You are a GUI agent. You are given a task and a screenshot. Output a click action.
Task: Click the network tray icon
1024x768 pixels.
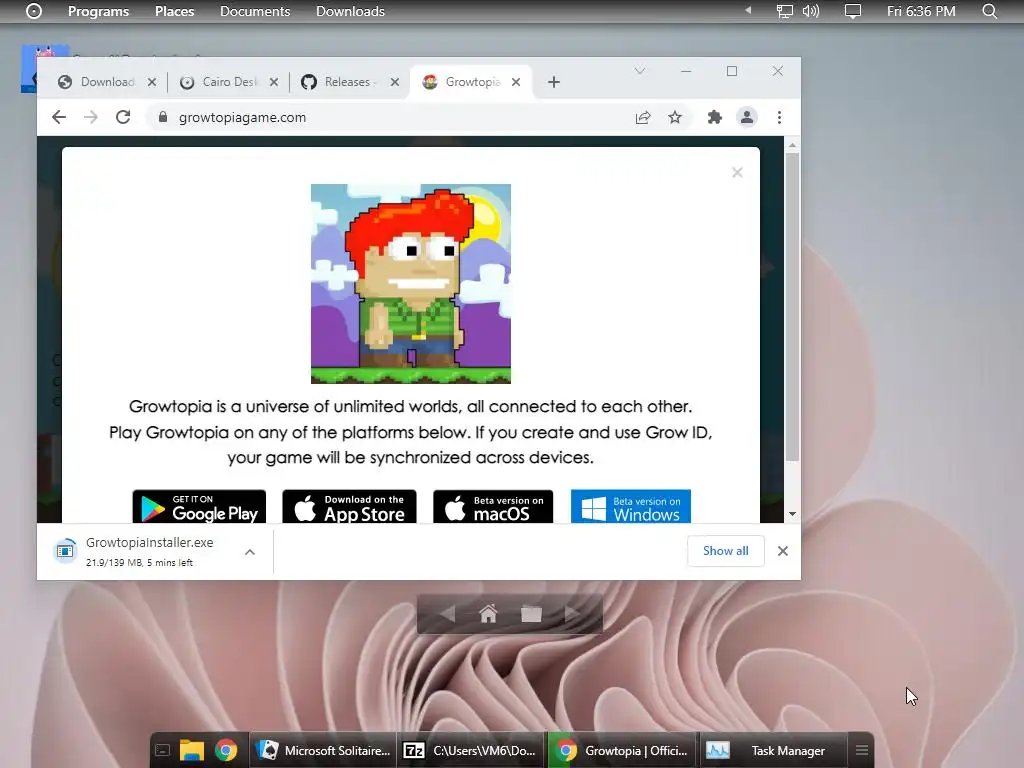[x=784, y=11]
